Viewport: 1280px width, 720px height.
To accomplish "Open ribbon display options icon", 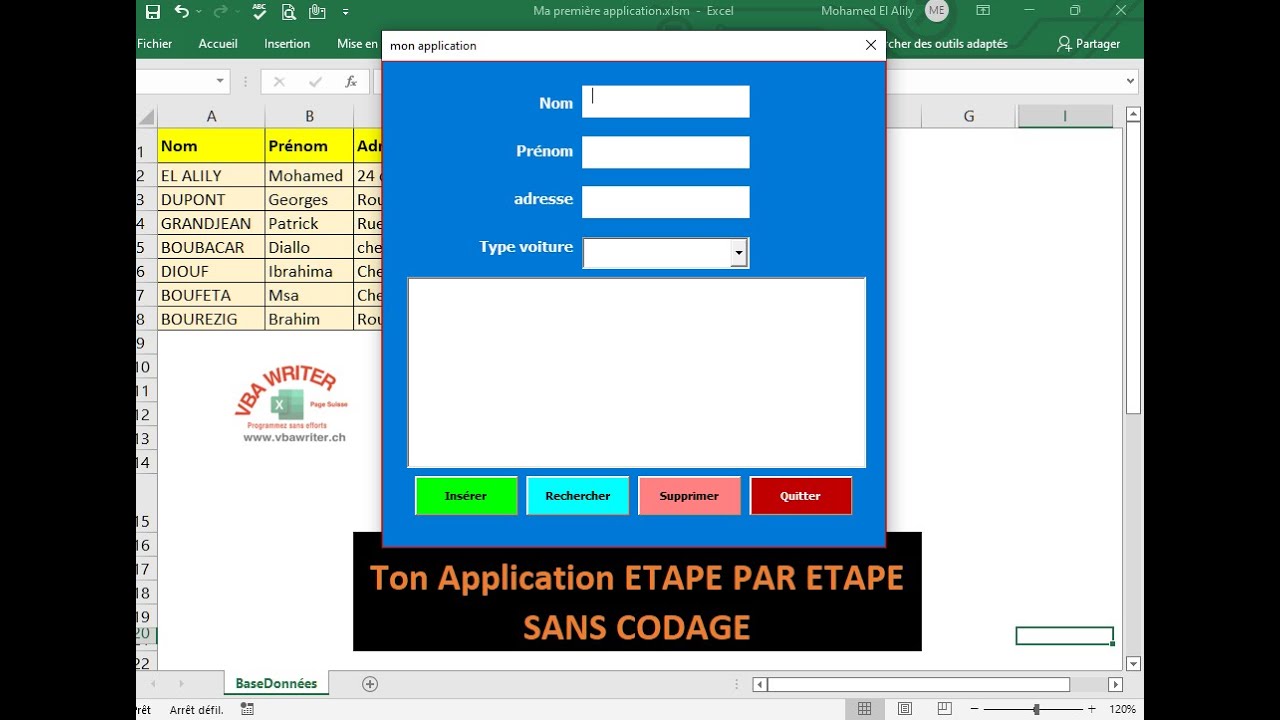I will click(983, 11).
